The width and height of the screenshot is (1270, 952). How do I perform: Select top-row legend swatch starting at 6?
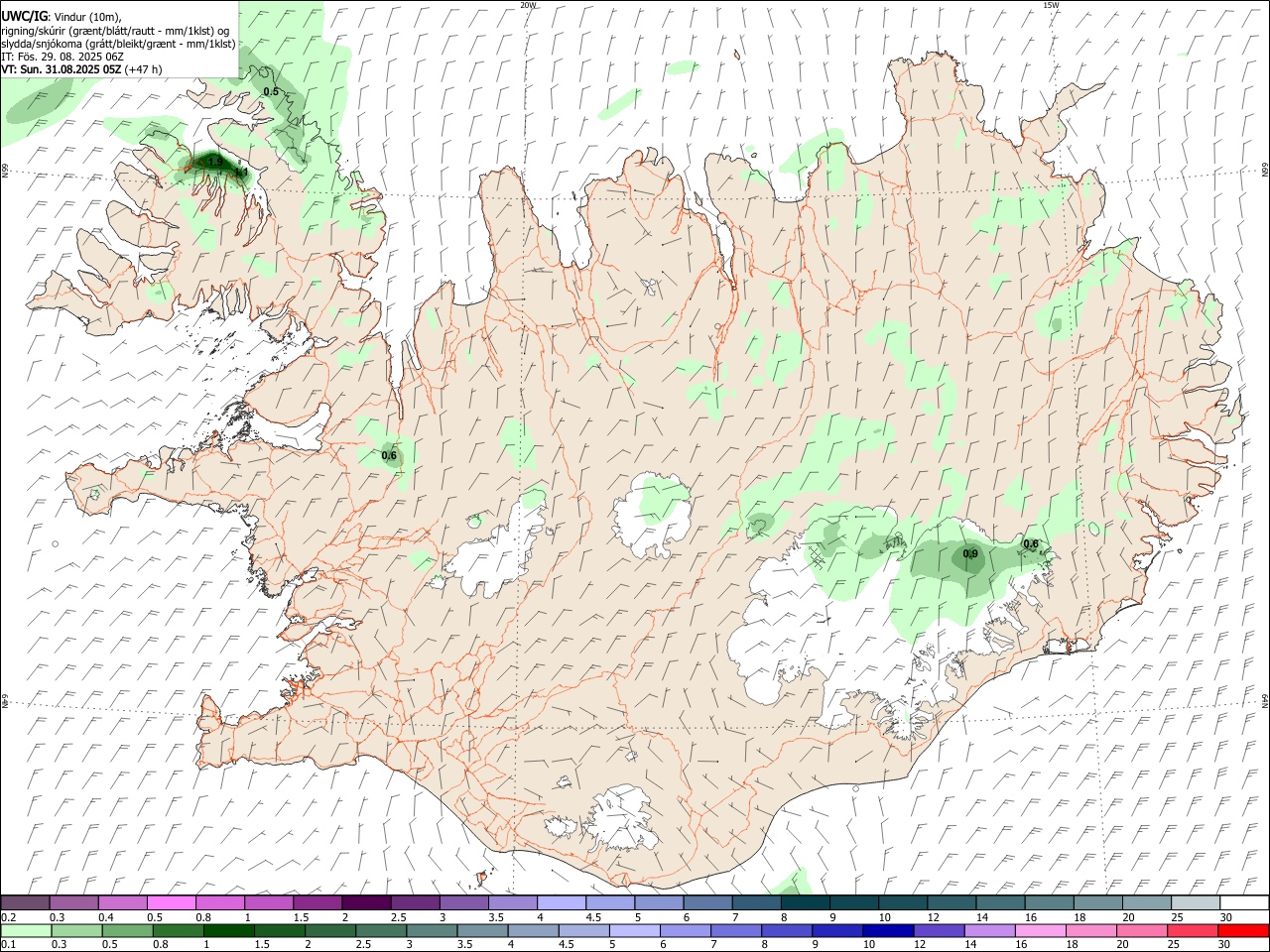707,902
